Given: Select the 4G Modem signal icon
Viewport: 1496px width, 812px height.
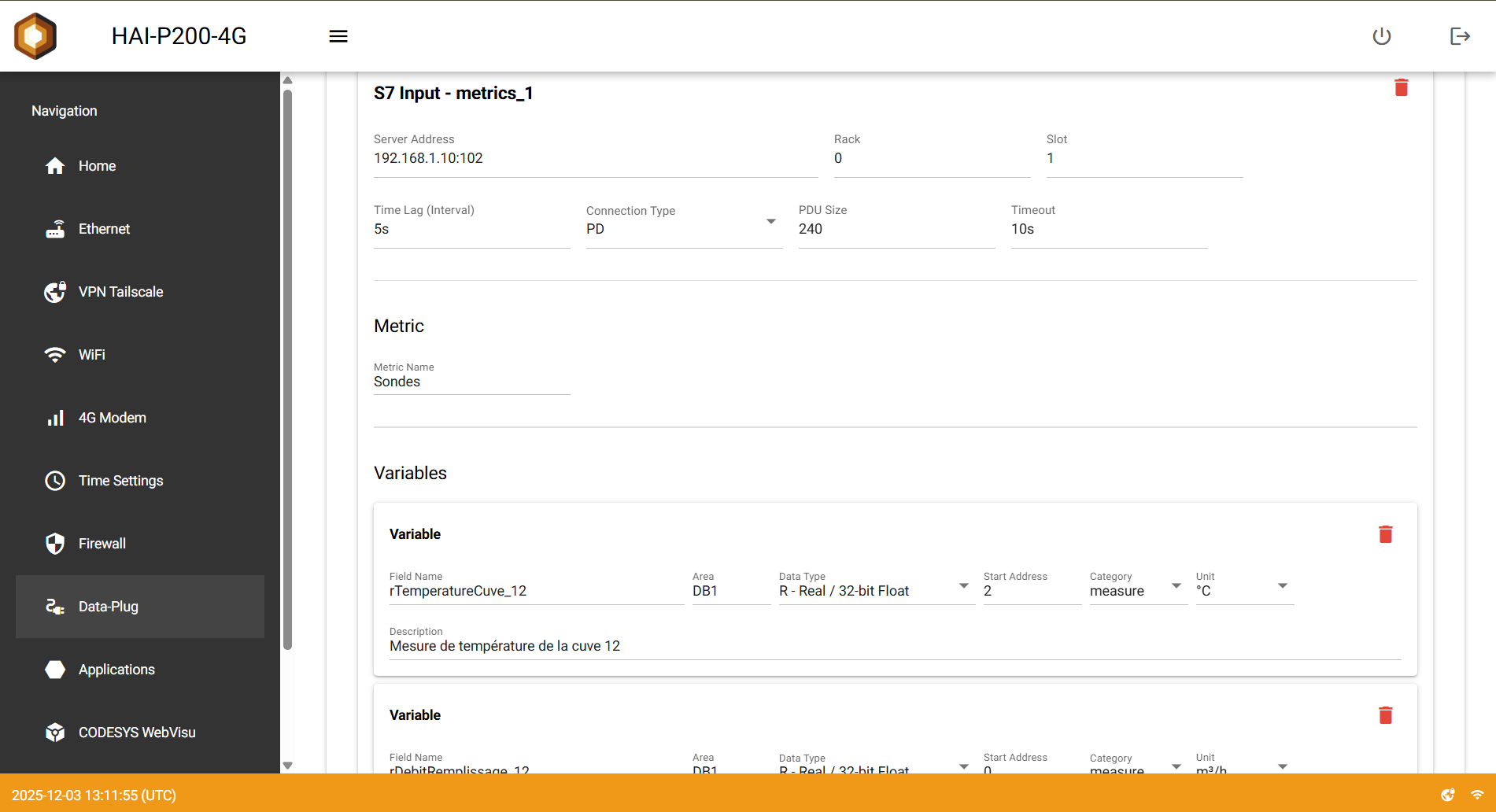Looking at the screenshot, I should coord(55,417).
